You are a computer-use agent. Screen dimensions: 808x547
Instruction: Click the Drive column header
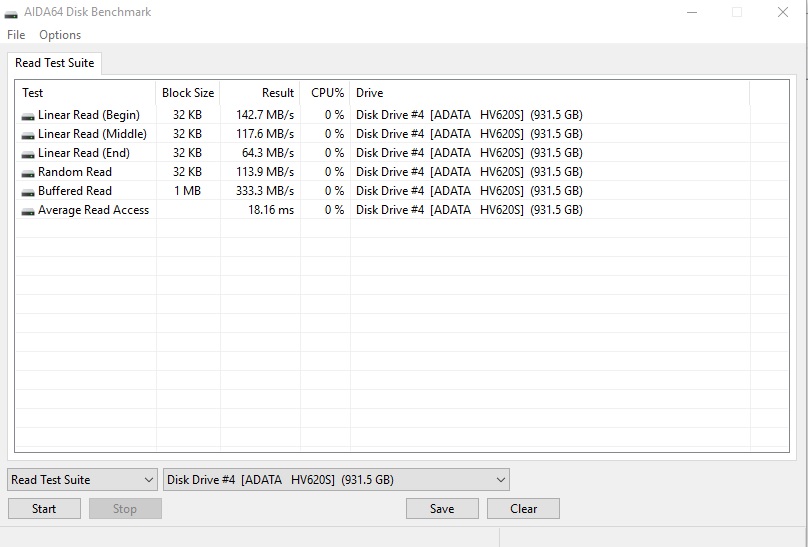550,93
